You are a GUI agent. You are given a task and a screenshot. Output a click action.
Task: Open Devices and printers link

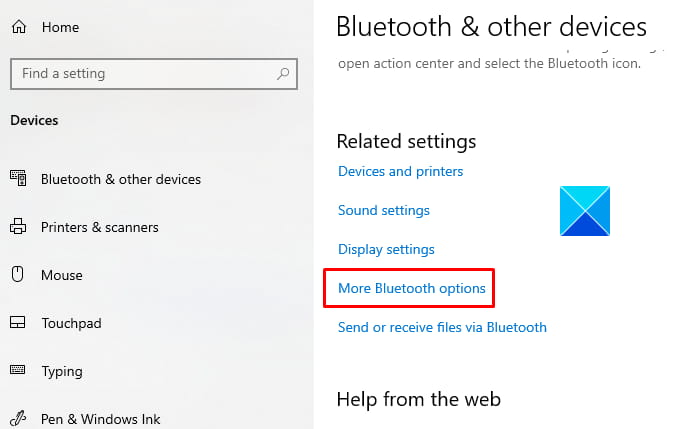400,171
